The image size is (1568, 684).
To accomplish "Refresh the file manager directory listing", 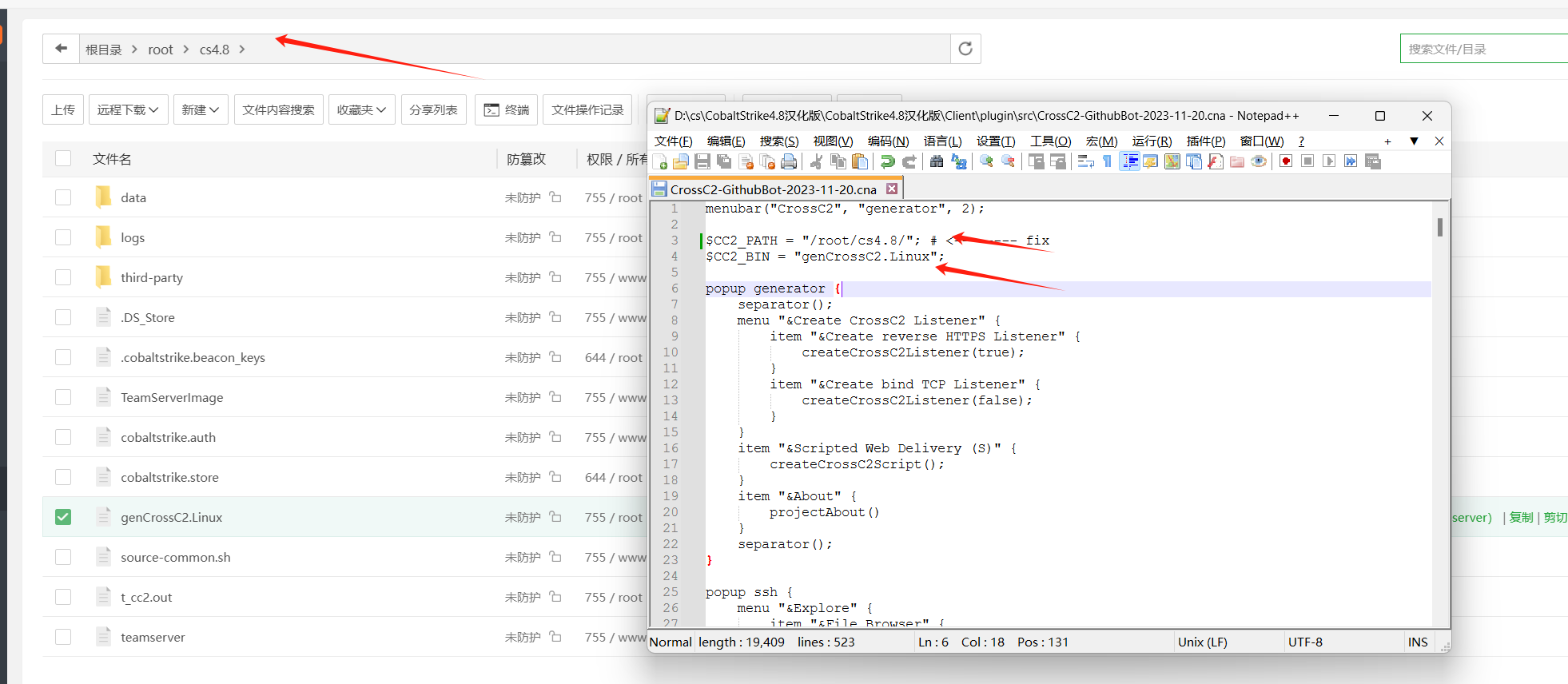I will (x=965, y=49).
